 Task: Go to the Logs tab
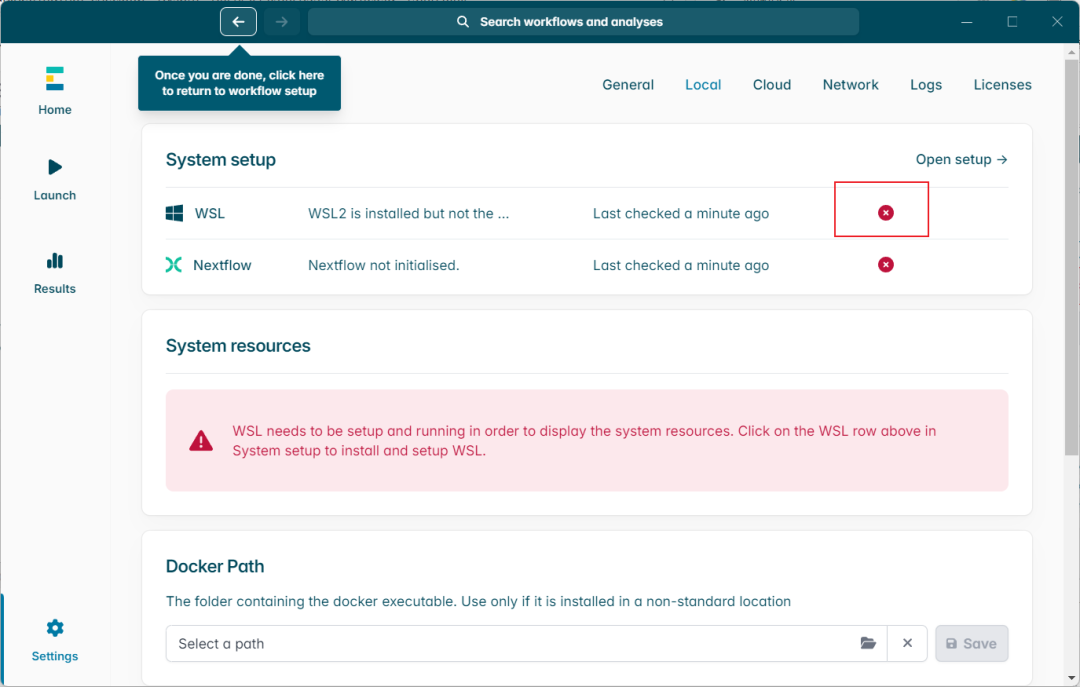[926, 85]
